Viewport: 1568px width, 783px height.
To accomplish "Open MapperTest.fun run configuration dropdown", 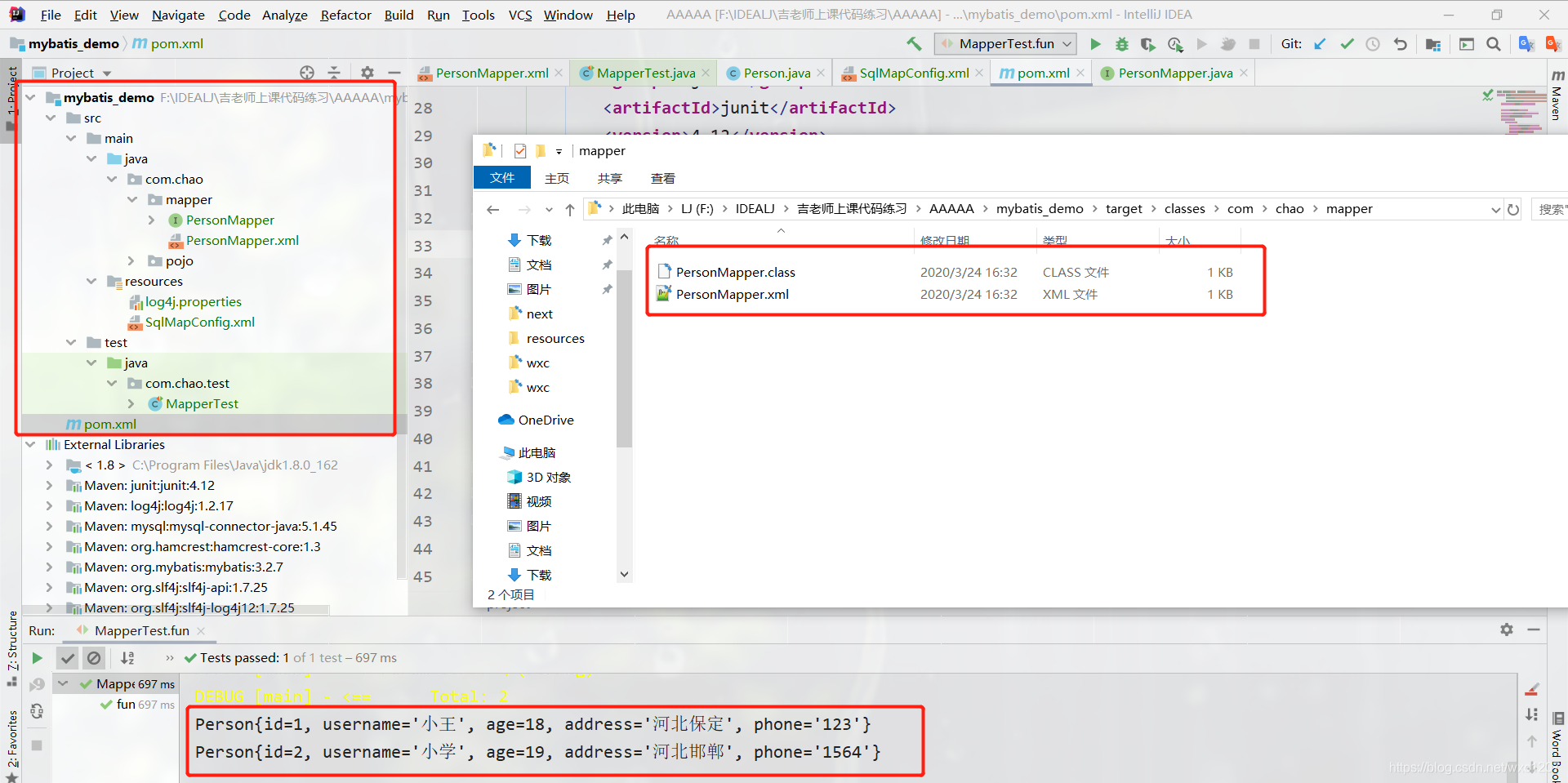I will click(x=1005, y=44).
